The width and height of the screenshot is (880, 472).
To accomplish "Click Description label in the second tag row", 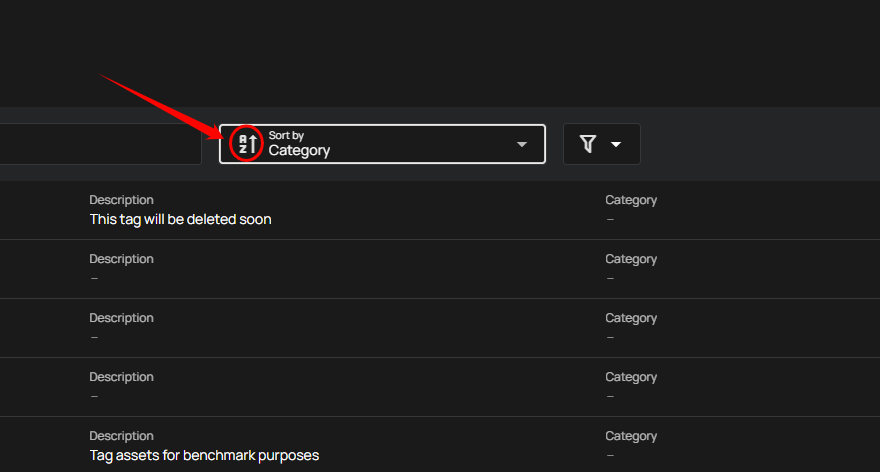I will pos(121,259).
